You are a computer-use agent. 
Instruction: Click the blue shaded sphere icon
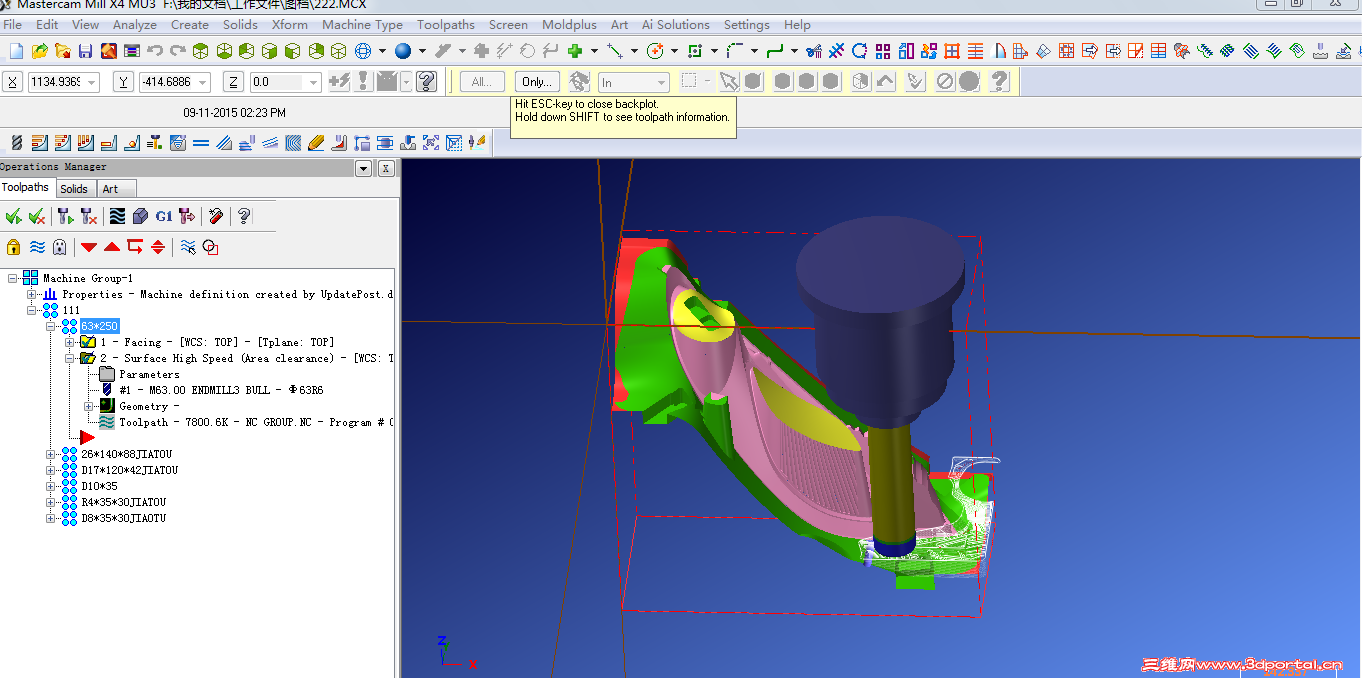pyautogui.click(x=402, y=50)
